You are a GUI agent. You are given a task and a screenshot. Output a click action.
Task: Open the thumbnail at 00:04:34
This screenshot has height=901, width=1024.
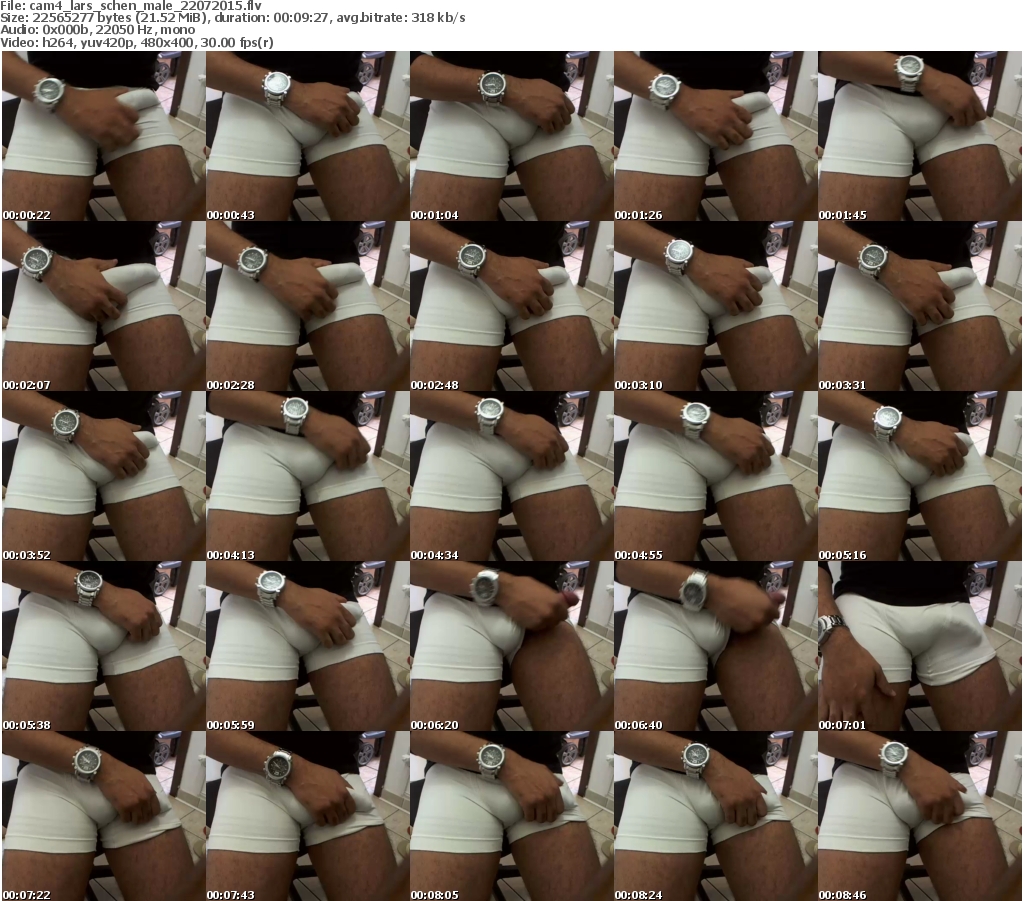(x=511, y=476)
